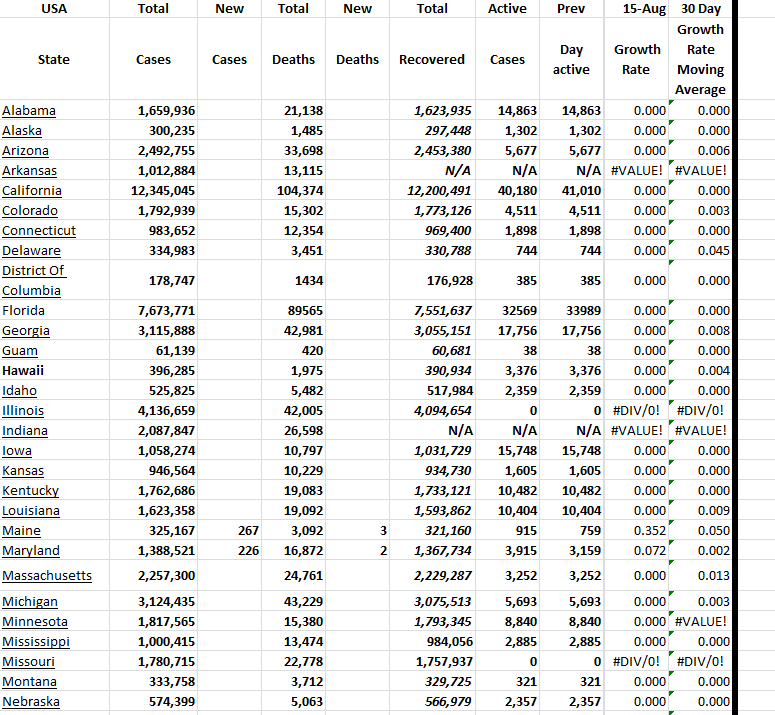Select the USA header cell
Image resolution: width=775 pixels, height=715 pixels.
coord(54,8)
